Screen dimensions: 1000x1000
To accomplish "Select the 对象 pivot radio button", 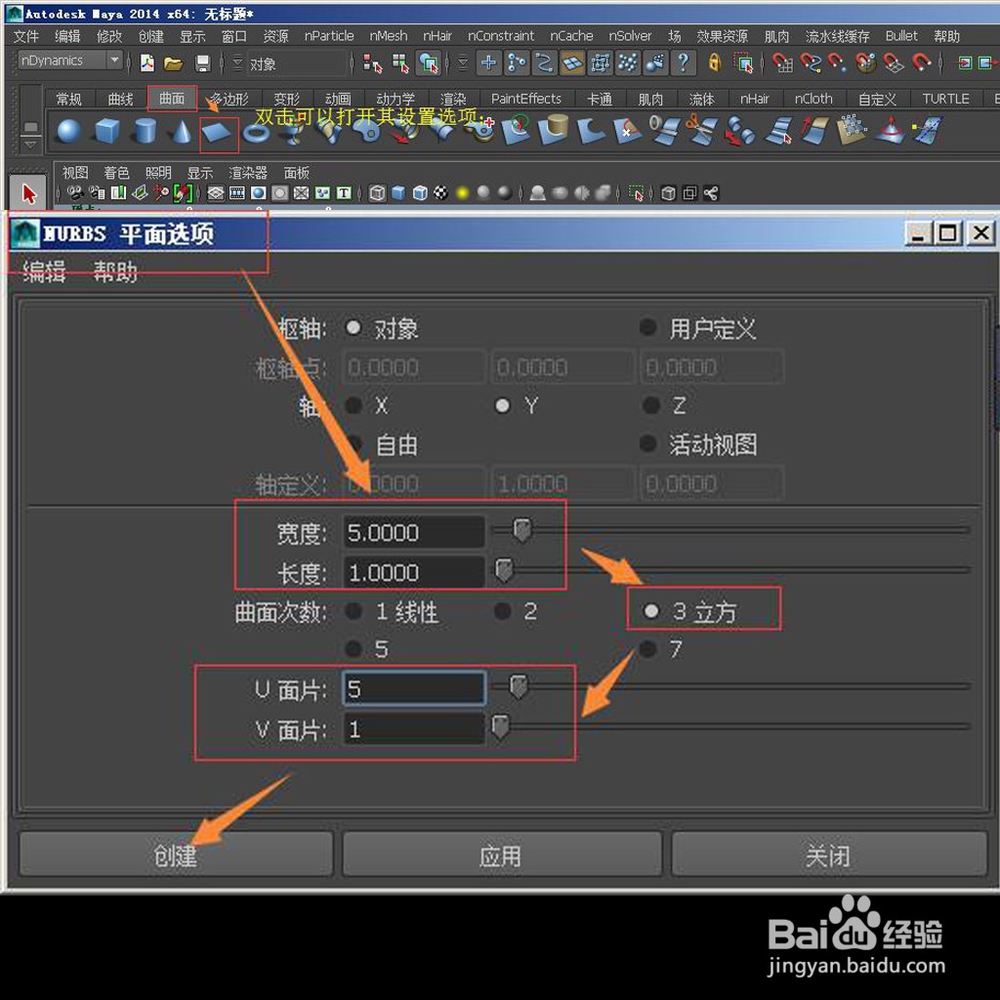I will click(353, 328).
